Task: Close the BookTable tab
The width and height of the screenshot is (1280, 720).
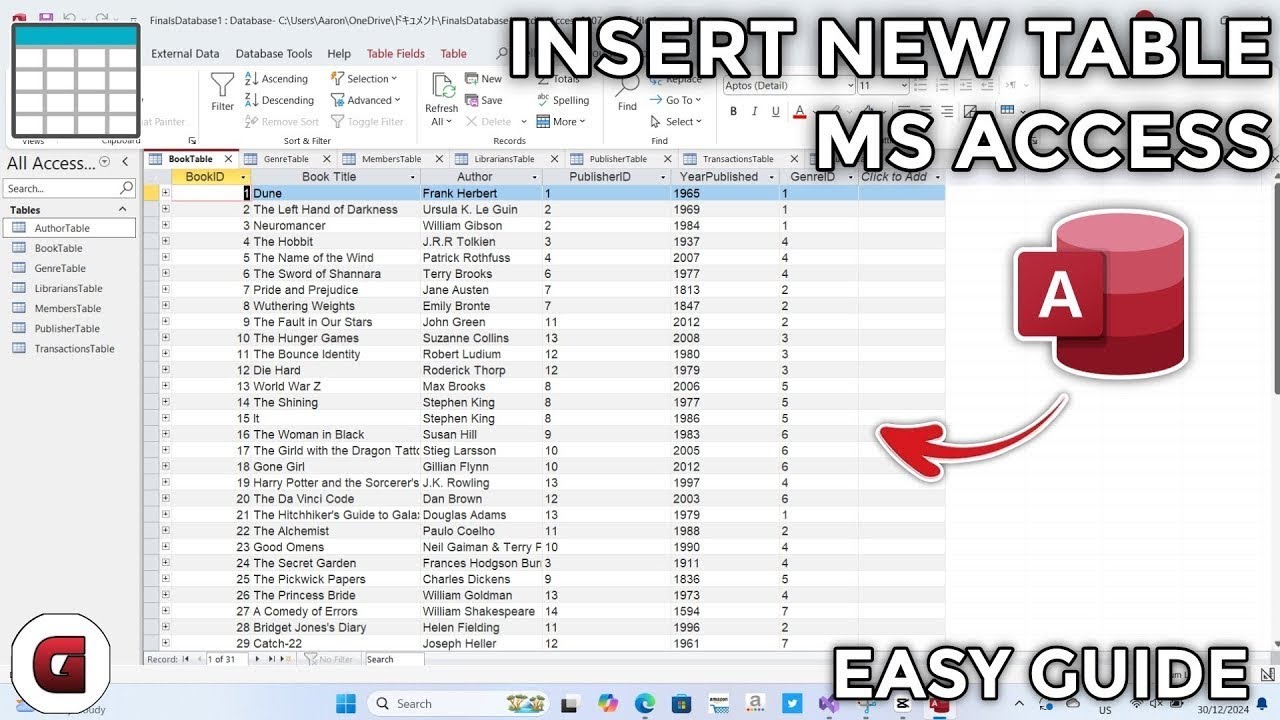Action: click(x=228, y=159)
